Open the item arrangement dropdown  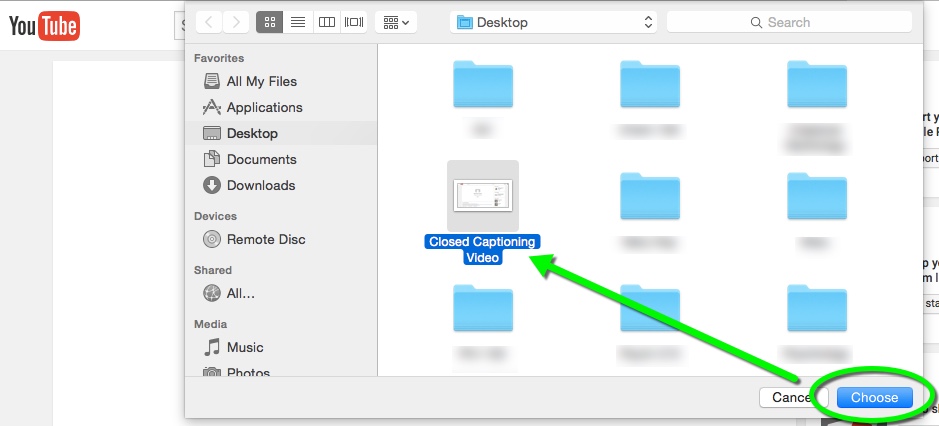(397, 21)
